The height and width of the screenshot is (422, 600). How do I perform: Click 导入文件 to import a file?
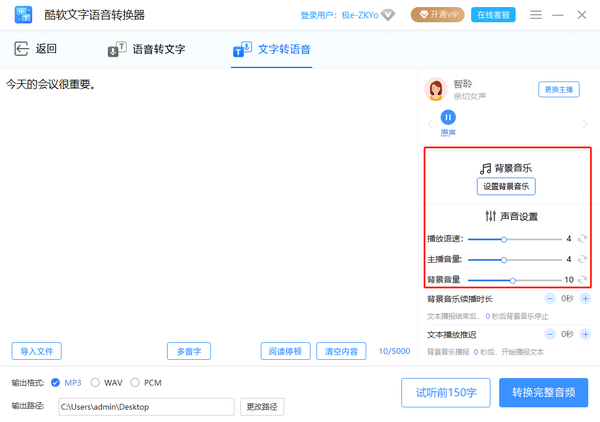click(x=36, y=351)
